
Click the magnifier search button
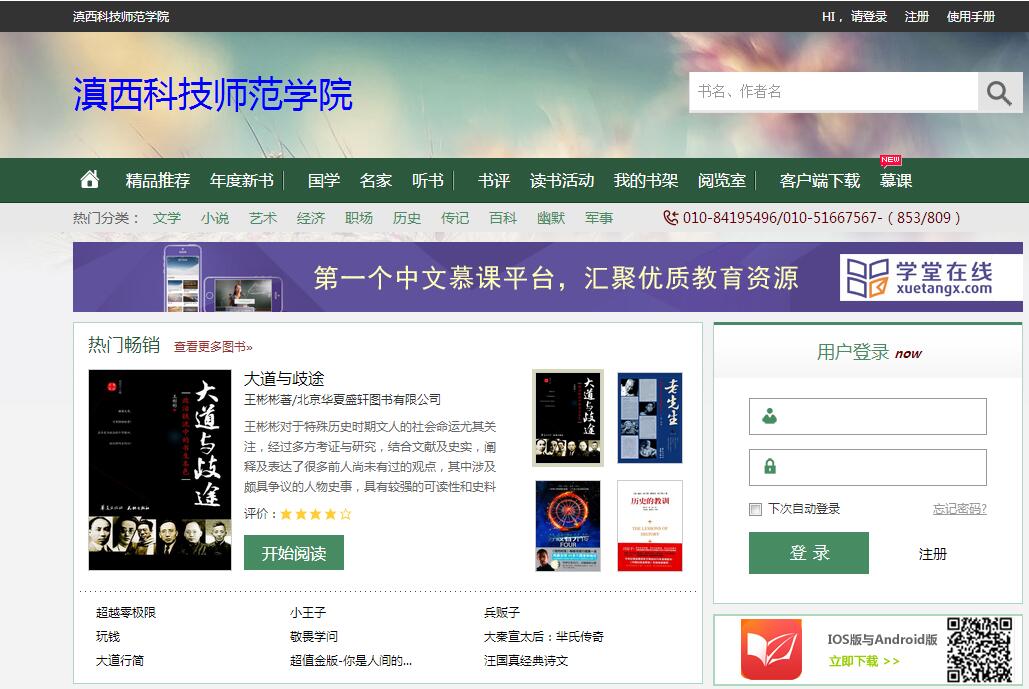999,93
